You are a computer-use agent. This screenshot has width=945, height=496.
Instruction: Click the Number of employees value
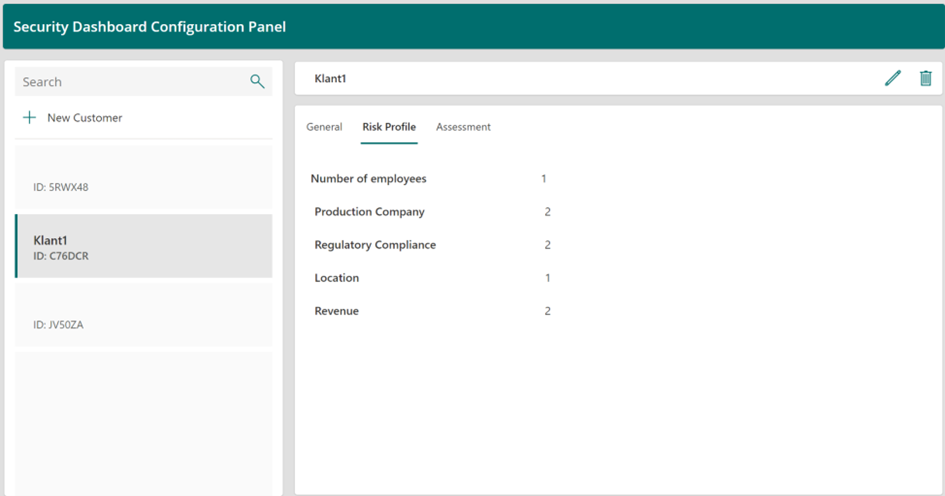544,179
